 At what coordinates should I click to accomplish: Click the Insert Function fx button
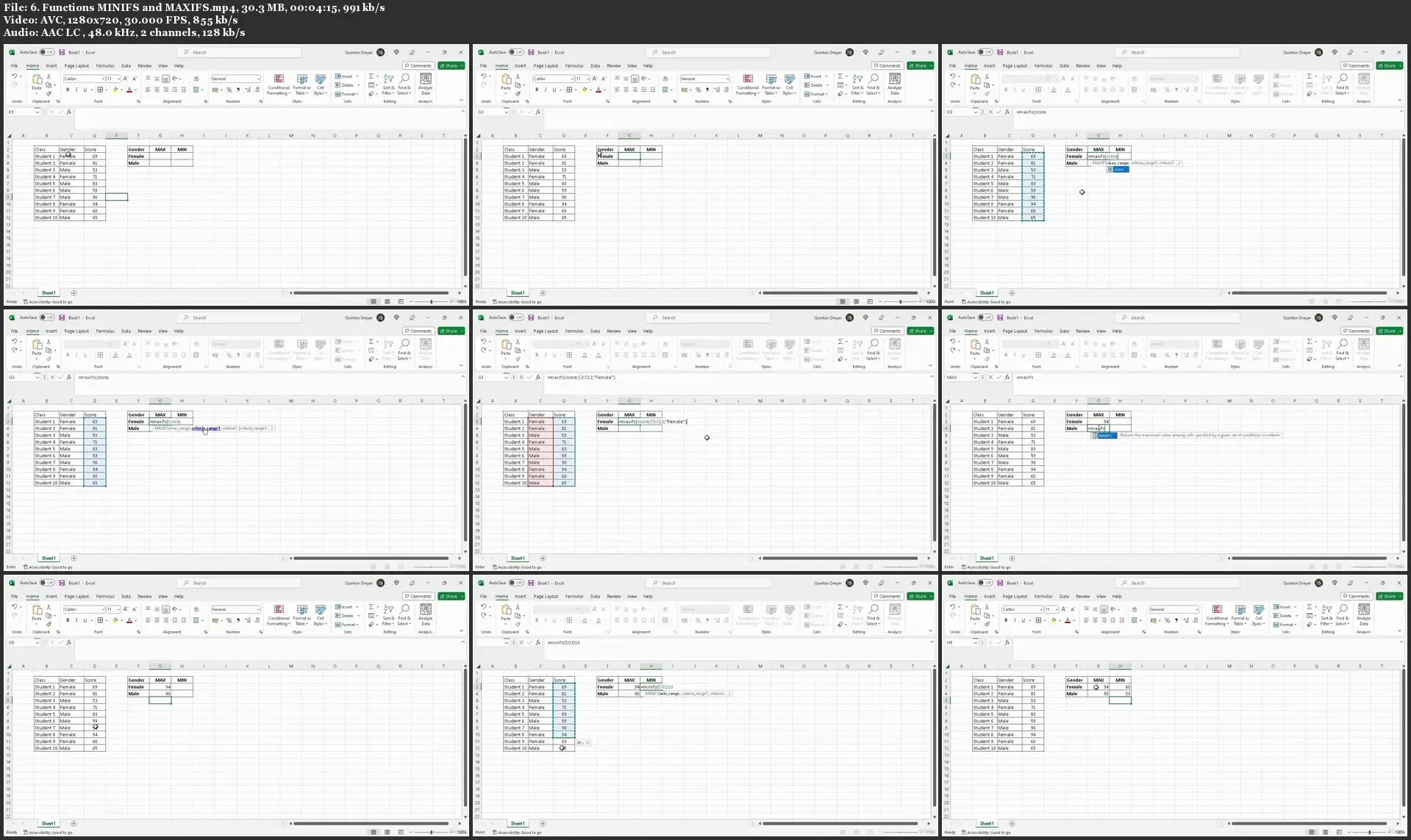click(x=68, y=112)
